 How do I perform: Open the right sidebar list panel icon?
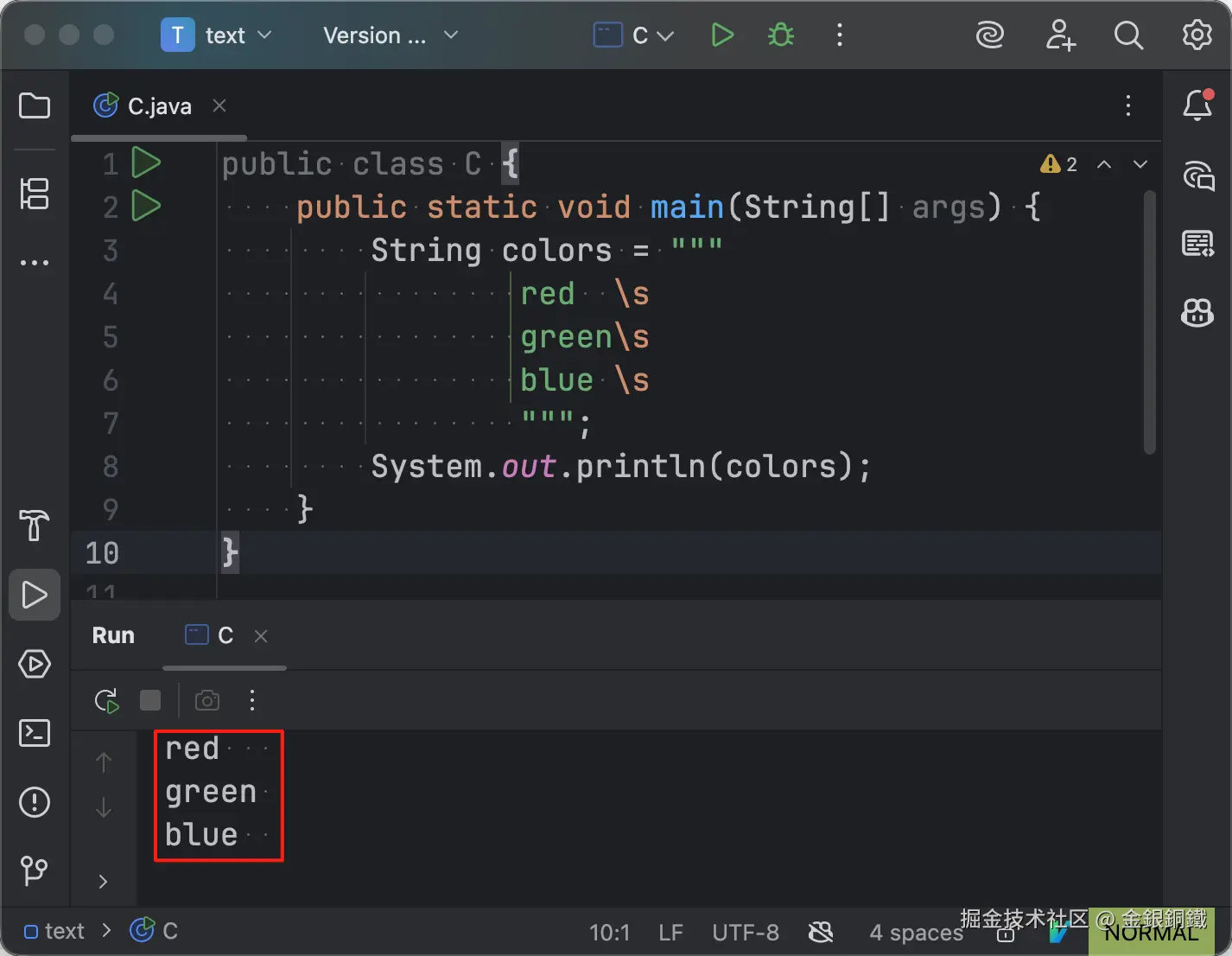click(x=1198, y=244)
